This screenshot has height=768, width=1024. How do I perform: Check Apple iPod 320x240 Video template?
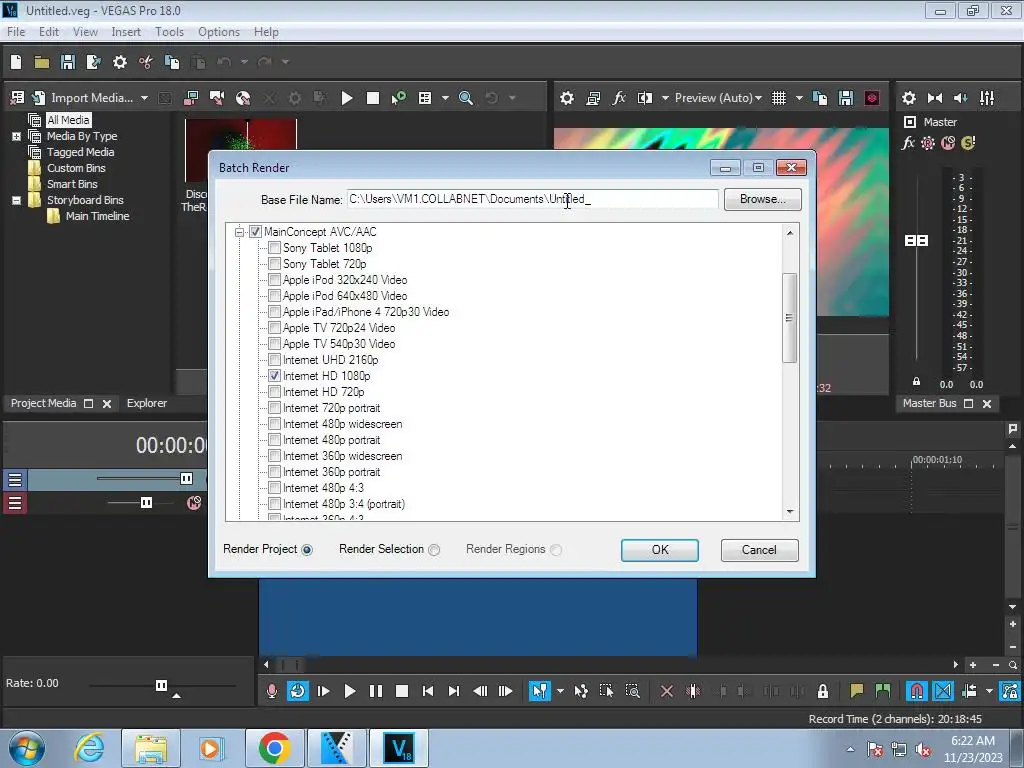tap(274, 280)
